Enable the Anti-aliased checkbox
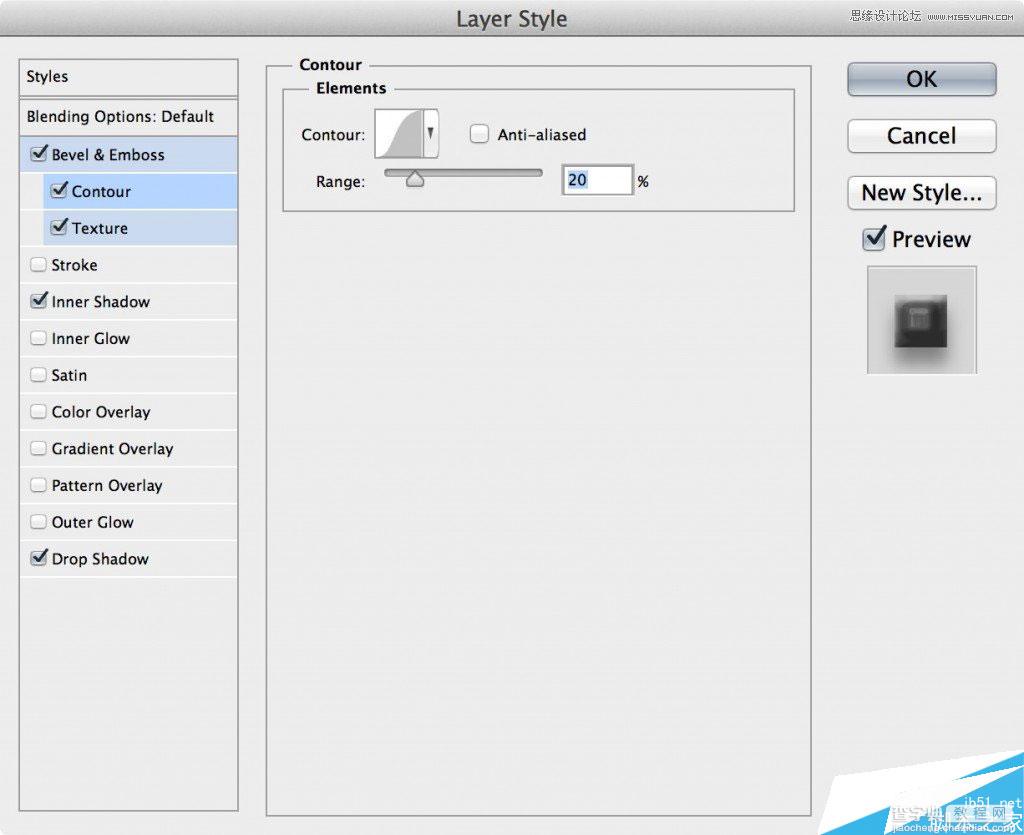 click(x=479, y=134)
